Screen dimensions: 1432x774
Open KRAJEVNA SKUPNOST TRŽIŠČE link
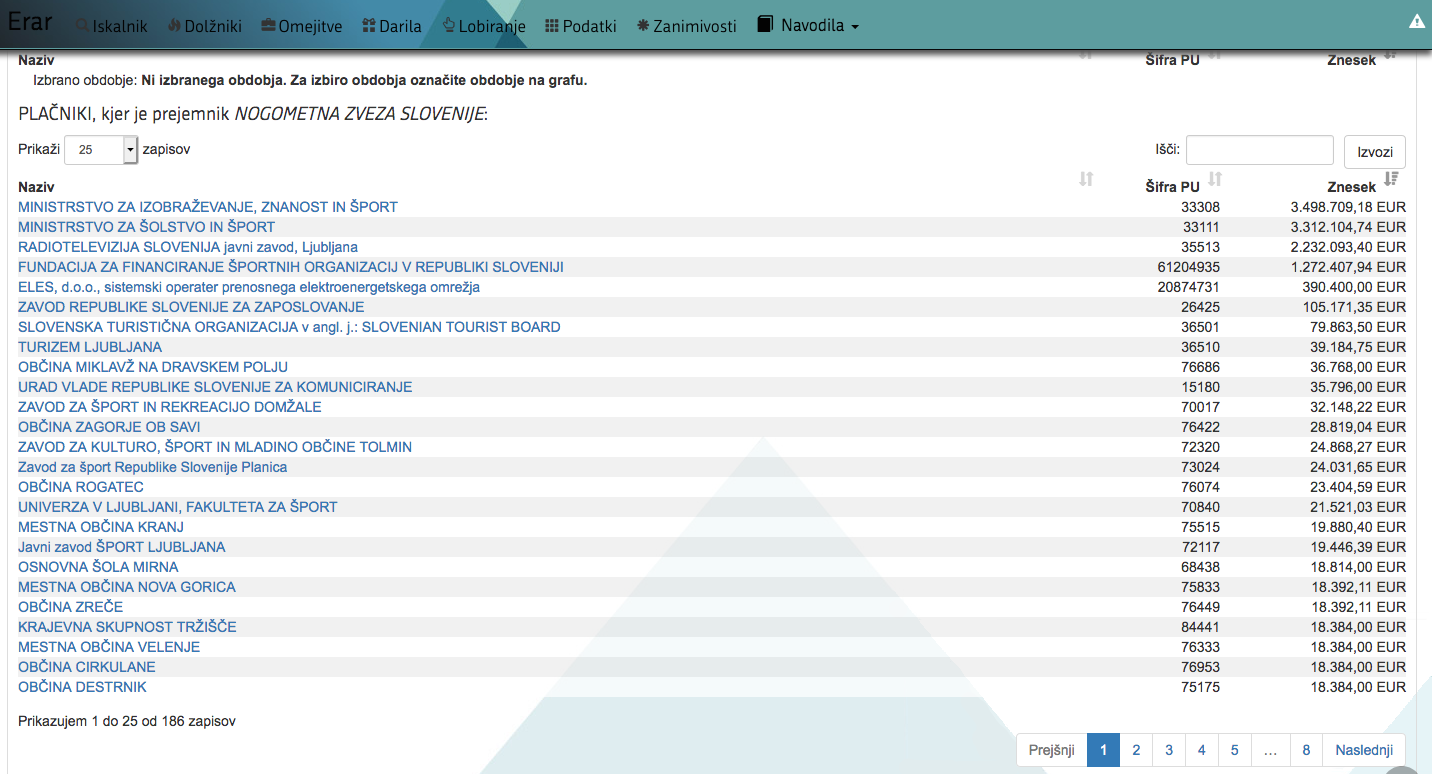(127, 627)
